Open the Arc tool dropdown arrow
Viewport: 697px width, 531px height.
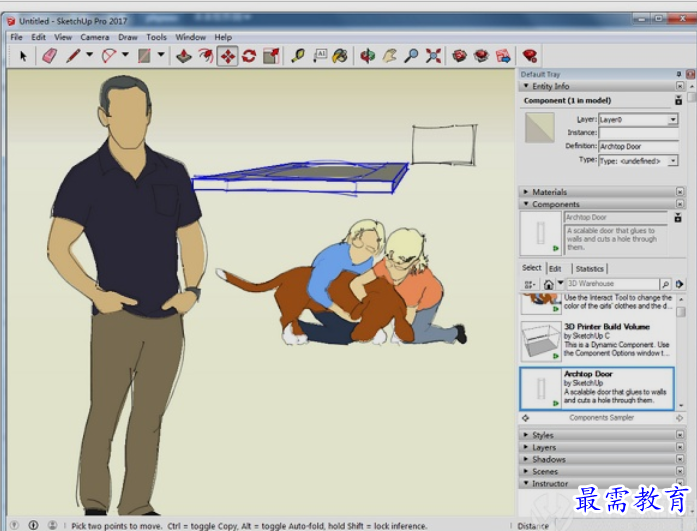coord(125,55)
